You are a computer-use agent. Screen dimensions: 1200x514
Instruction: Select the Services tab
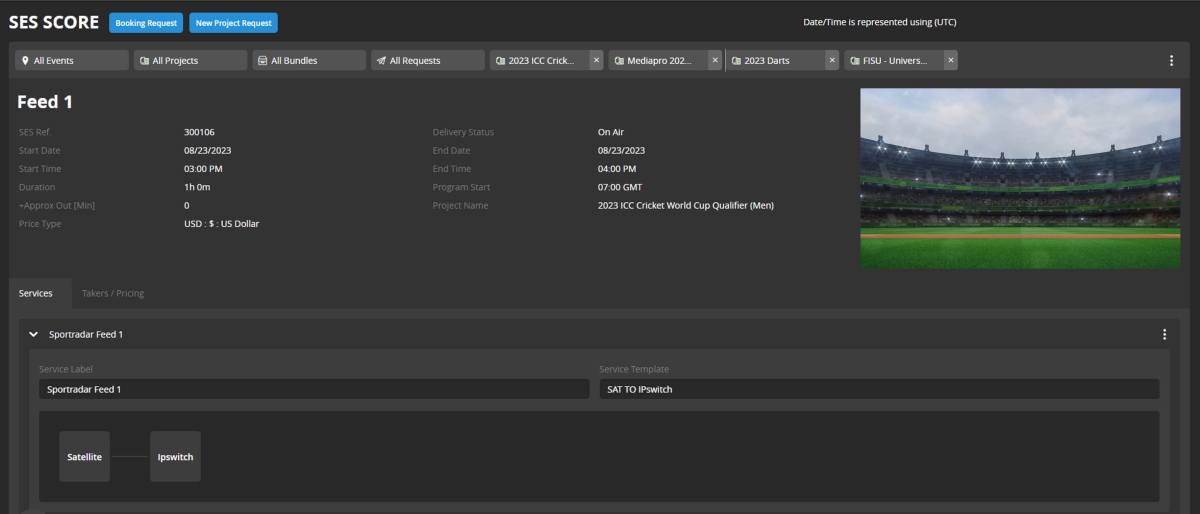(x=36, y=293)
